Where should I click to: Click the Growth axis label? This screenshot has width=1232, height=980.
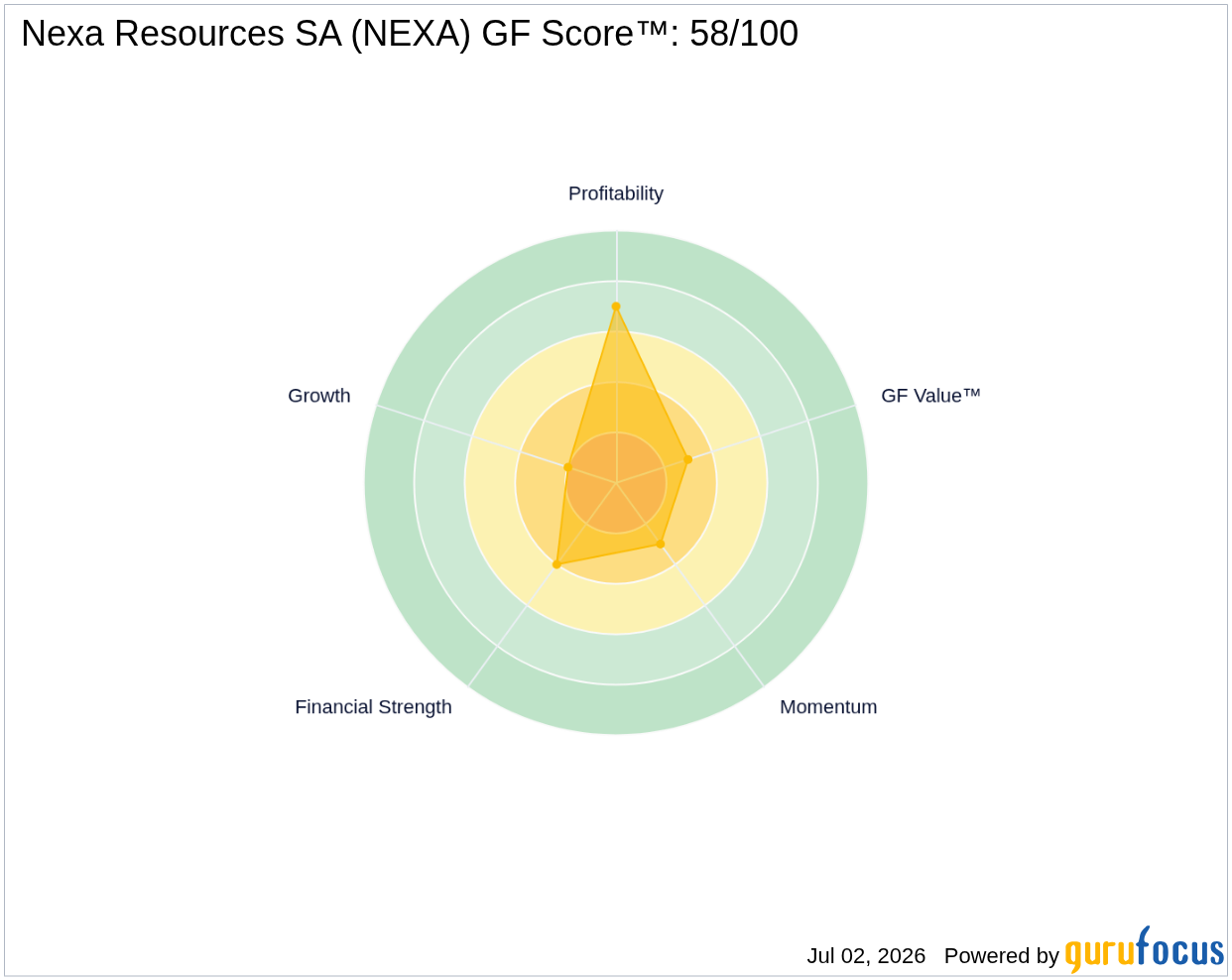318,396
